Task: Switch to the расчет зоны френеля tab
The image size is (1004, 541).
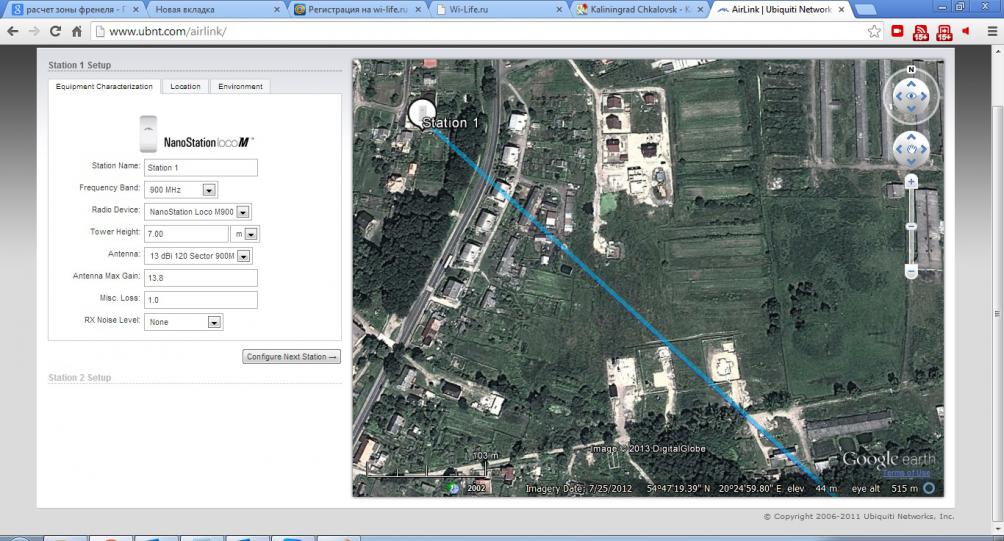Action: point(75,10)
